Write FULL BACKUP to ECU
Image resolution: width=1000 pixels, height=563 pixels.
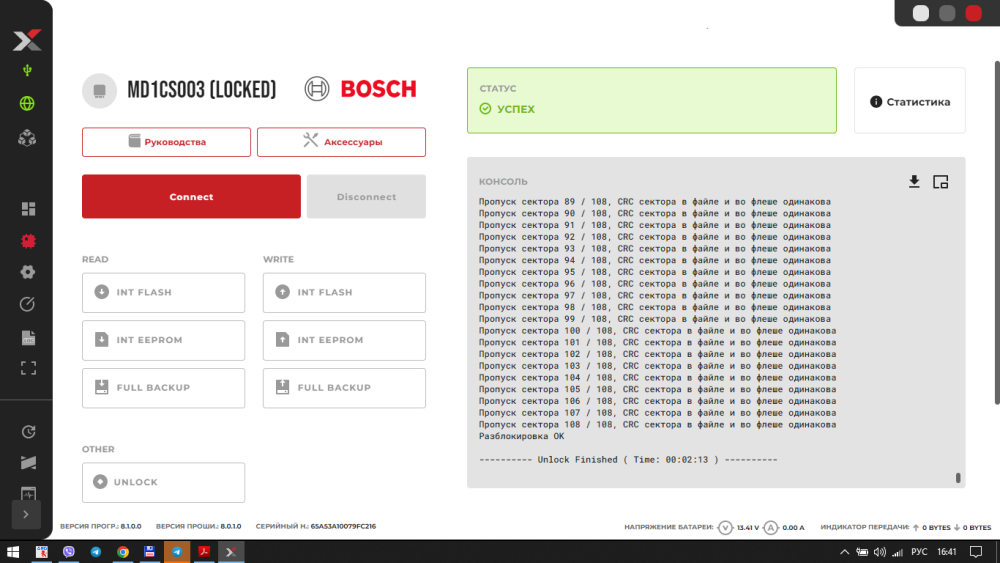[344, 388]
